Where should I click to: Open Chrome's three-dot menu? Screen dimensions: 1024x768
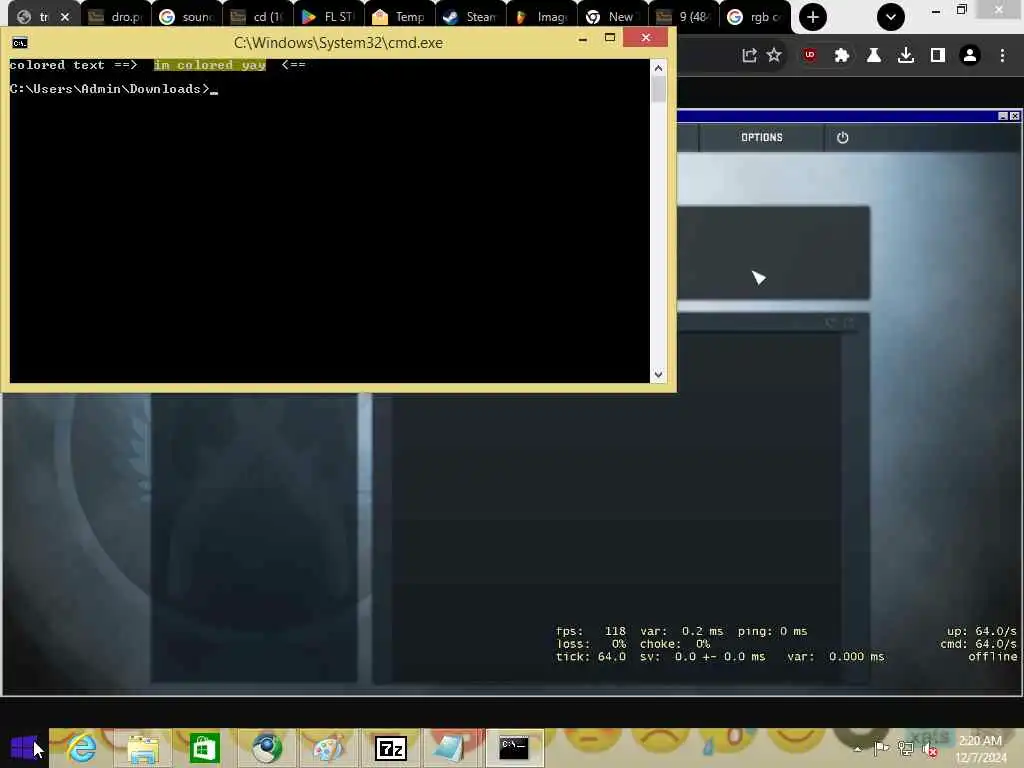click(x=1002, y=56)
